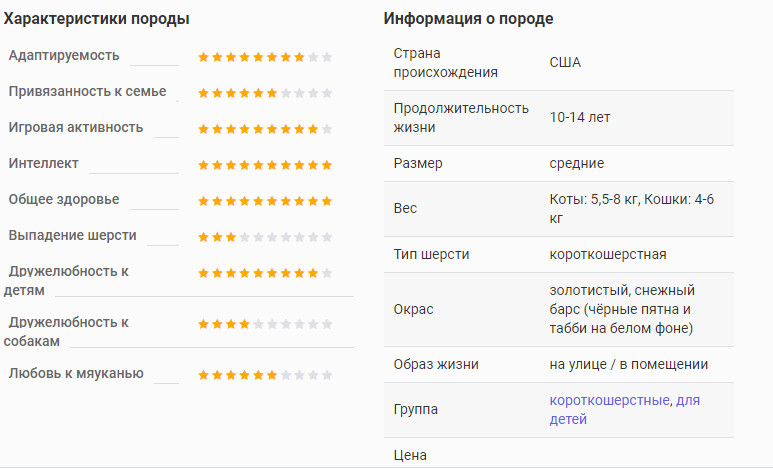Click the США value cell
The height and width of the screenshot is (468, 773).
tap(565, 63)
